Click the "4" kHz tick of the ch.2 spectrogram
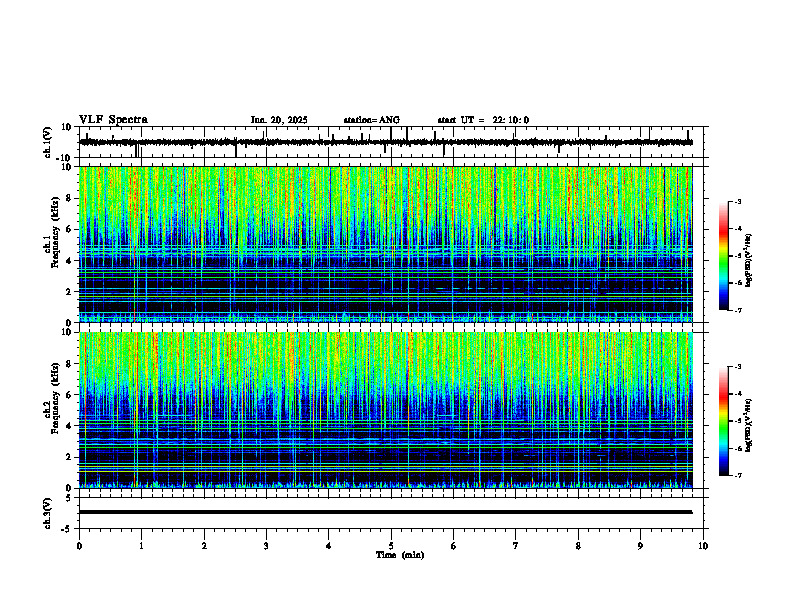Viewport: 792px width, 612px height. [69, 426]
